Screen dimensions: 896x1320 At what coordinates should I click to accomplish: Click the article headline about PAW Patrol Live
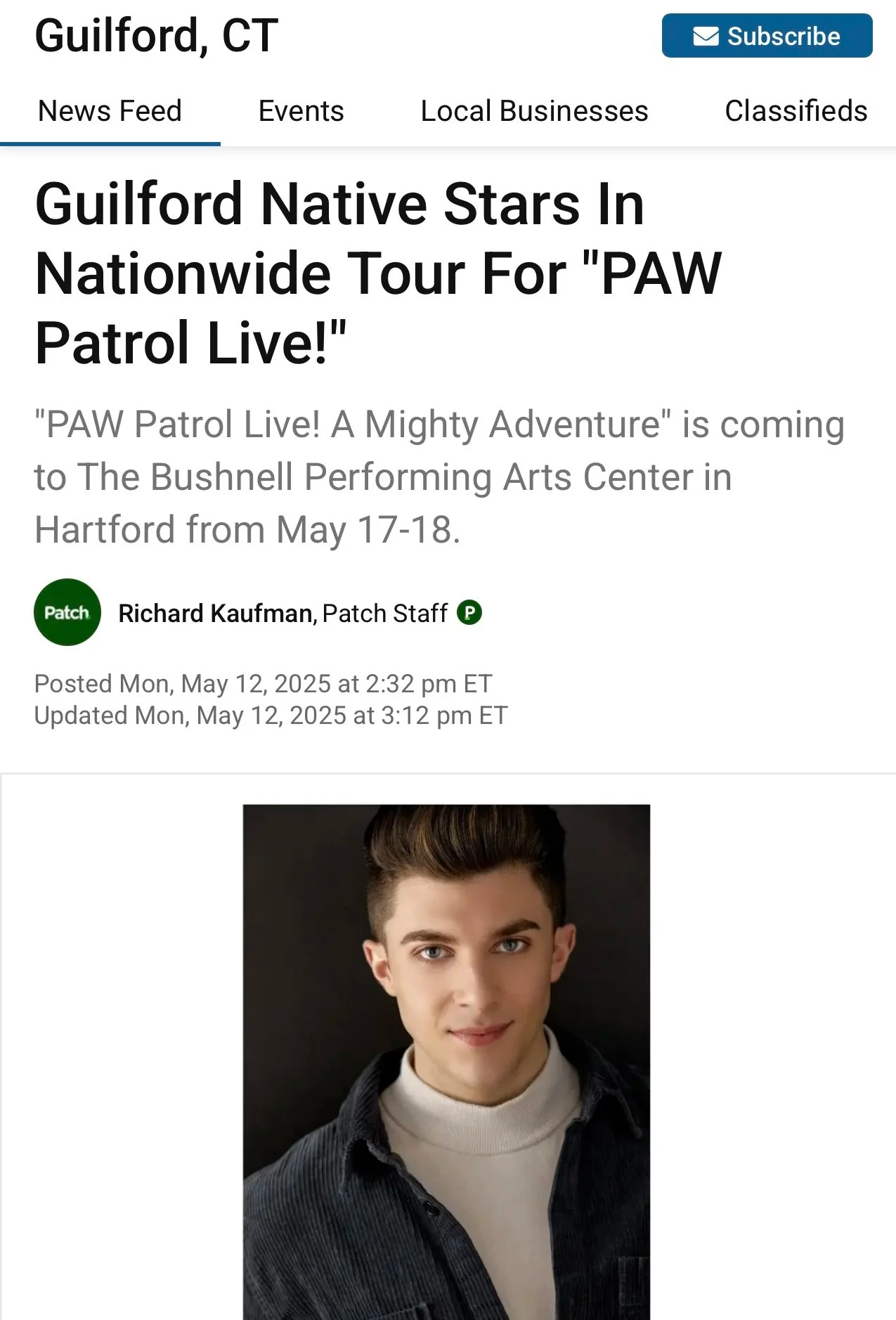pos(378,273)
